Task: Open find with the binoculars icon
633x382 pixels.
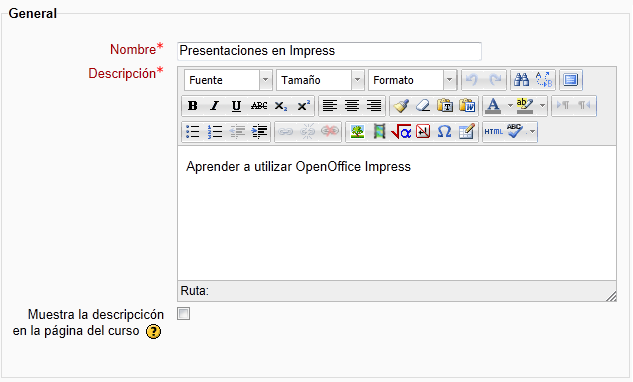Action: pyautogui.click(x=521, y=80)
